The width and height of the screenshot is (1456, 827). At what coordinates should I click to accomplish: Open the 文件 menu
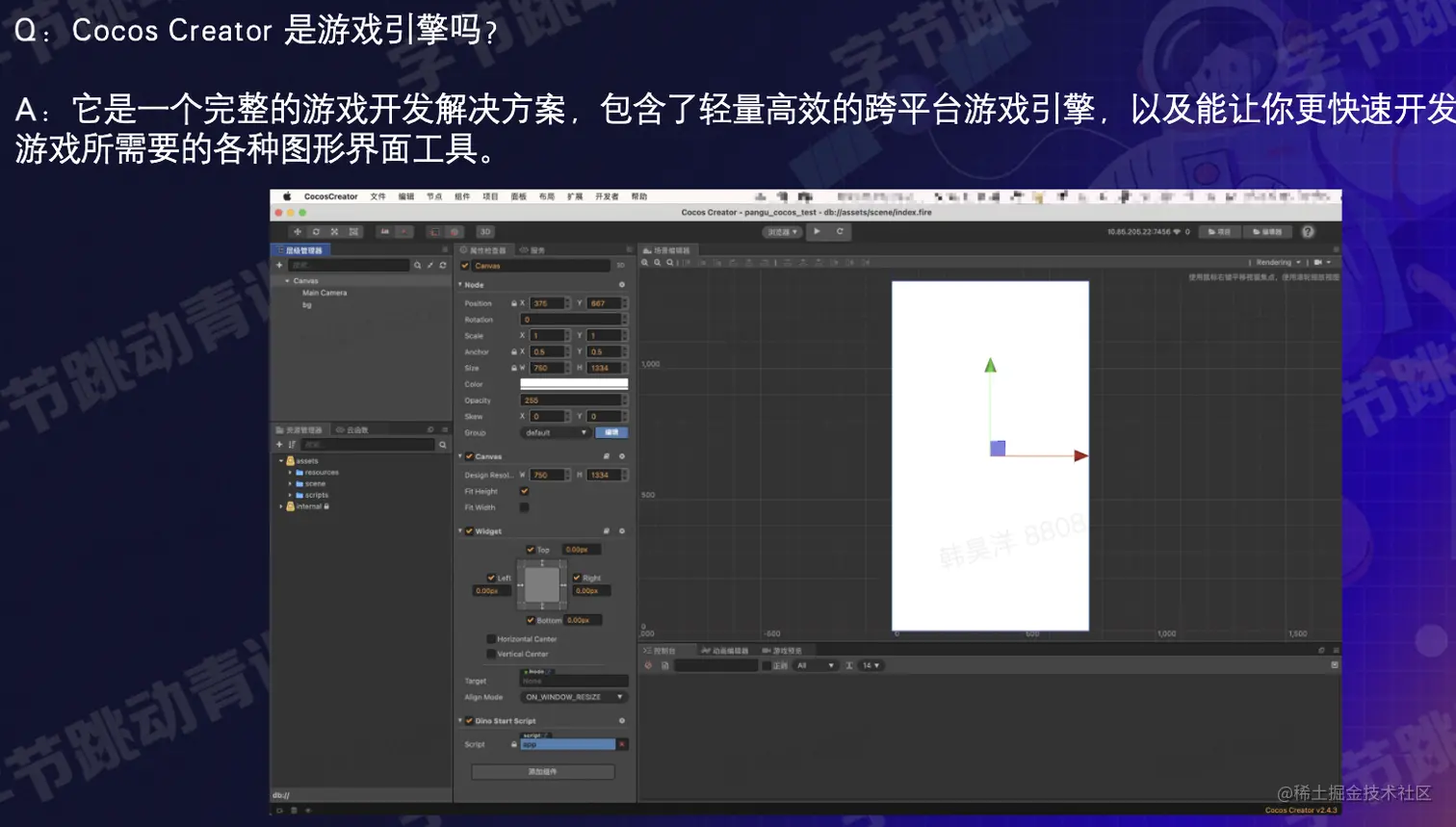coord(377,196)
